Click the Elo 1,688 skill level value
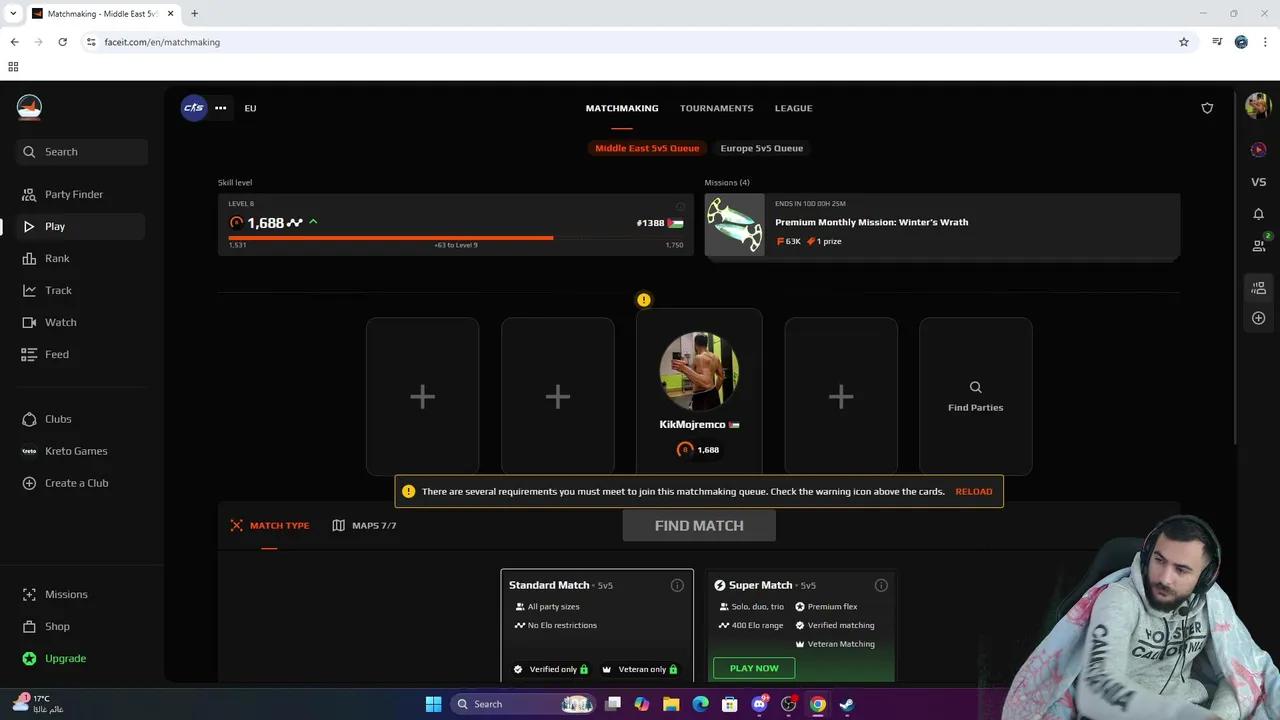The image size is (1280, 720). tap(265, 223)
